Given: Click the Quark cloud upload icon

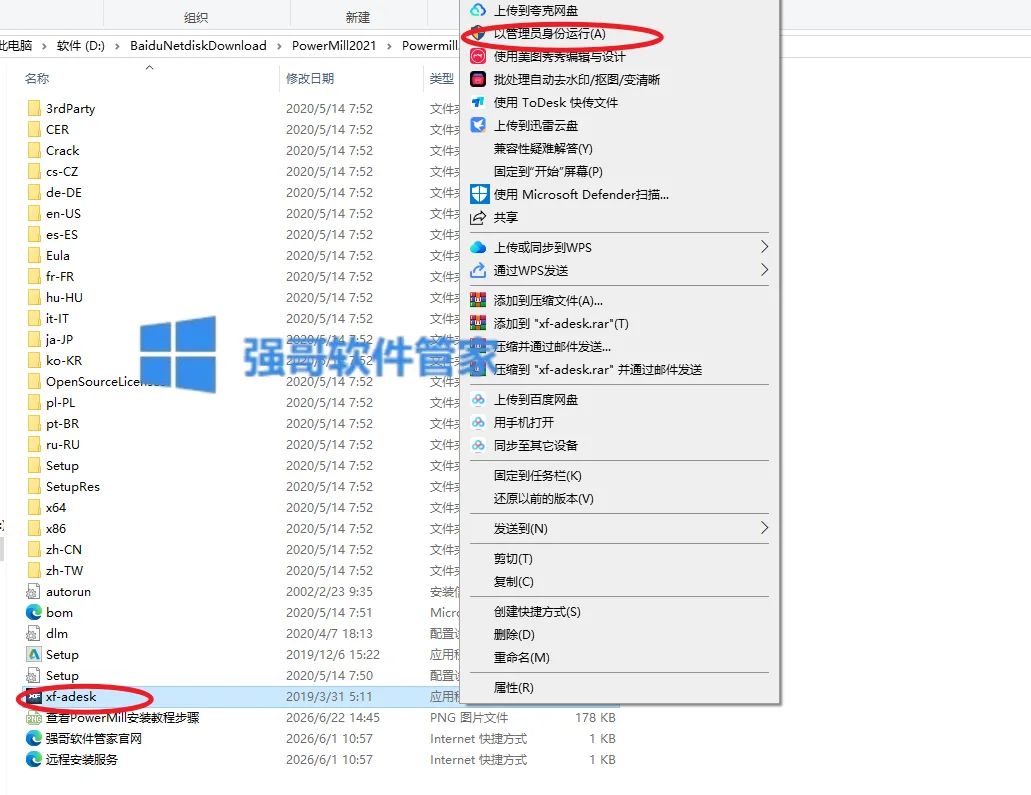Looking at the screenshot, I should [478, 10].
